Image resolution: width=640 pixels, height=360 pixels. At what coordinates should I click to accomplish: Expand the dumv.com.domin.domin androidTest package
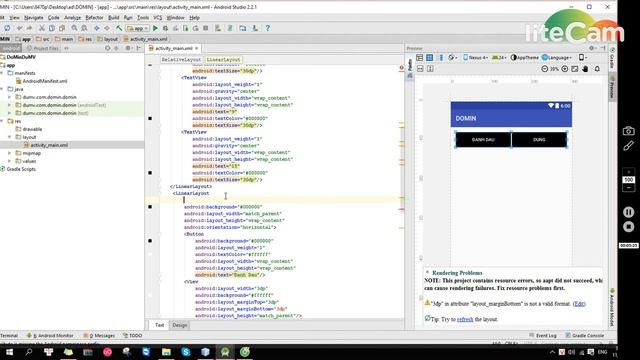click(x=9, y=105)
